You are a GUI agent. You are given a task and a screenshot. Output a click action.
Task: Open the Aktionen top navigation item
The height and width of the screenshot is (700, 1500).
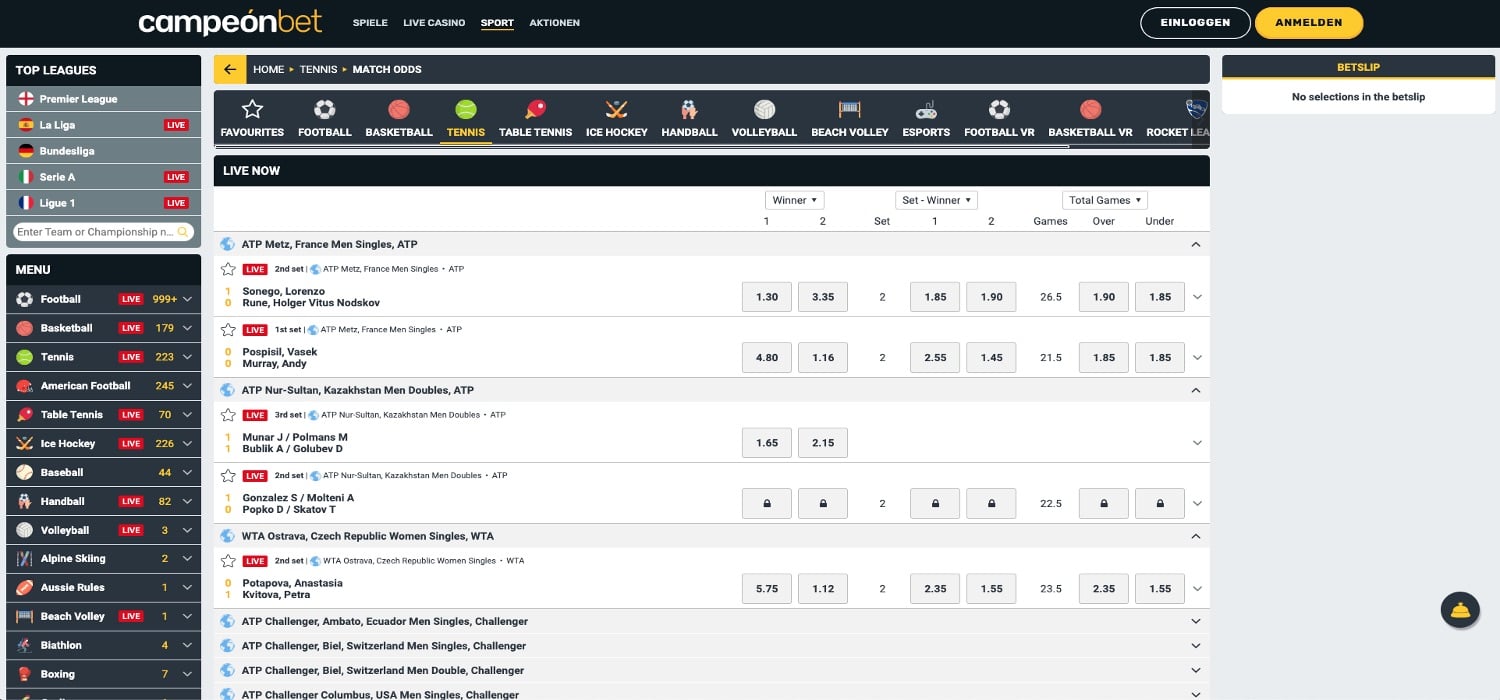[x=554, y=22]
